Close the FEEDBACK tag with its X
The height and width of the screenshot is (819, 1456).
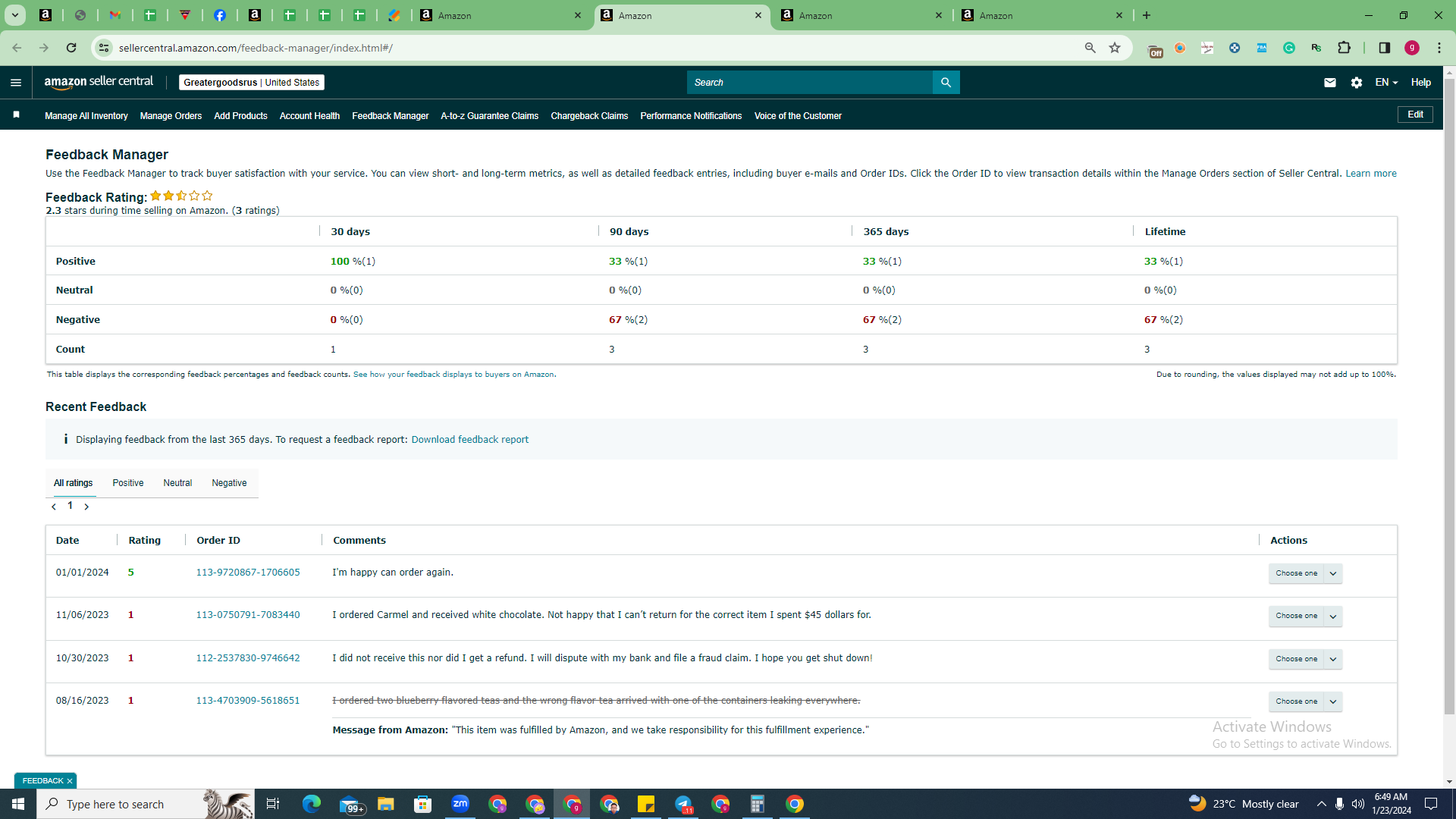coord(70,781)
